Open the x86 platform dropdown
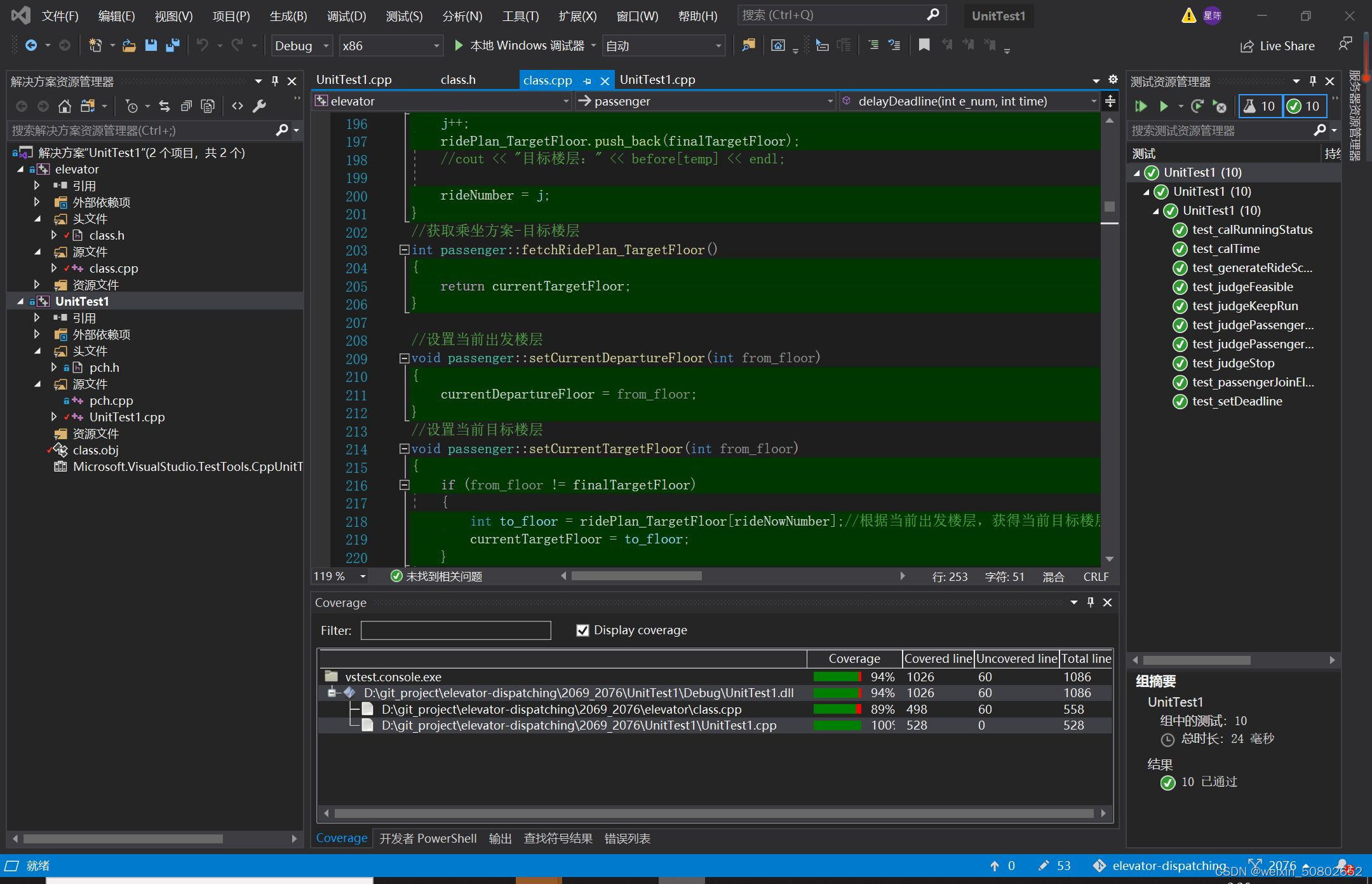 (x=390, y=46)
